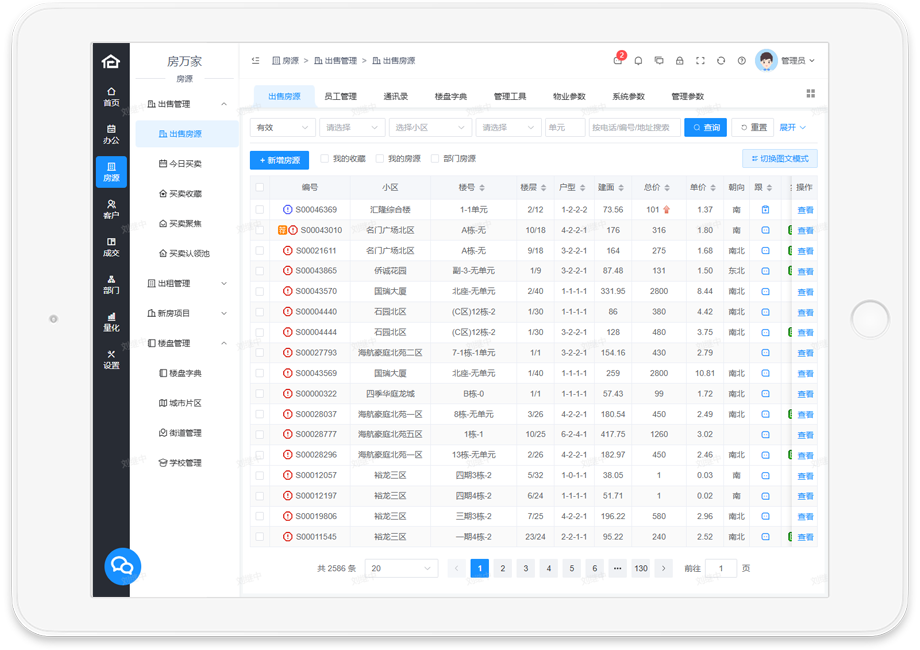Open 城市片区 in the side menu
This screenshot has width=920, height=650.
(x=187, y=403)
